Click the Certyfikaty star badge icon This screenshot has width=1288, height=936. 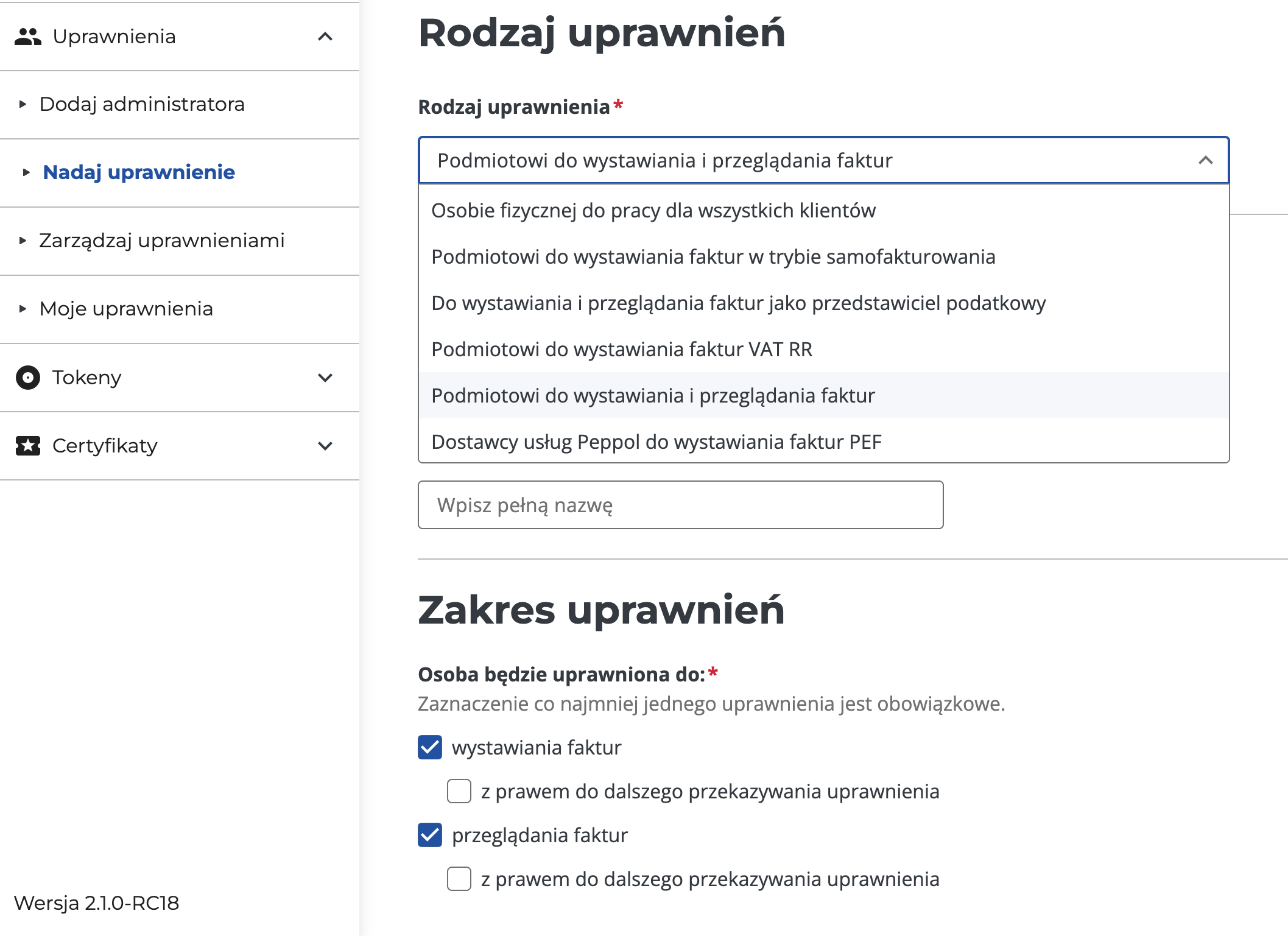[x=27, y=446]
